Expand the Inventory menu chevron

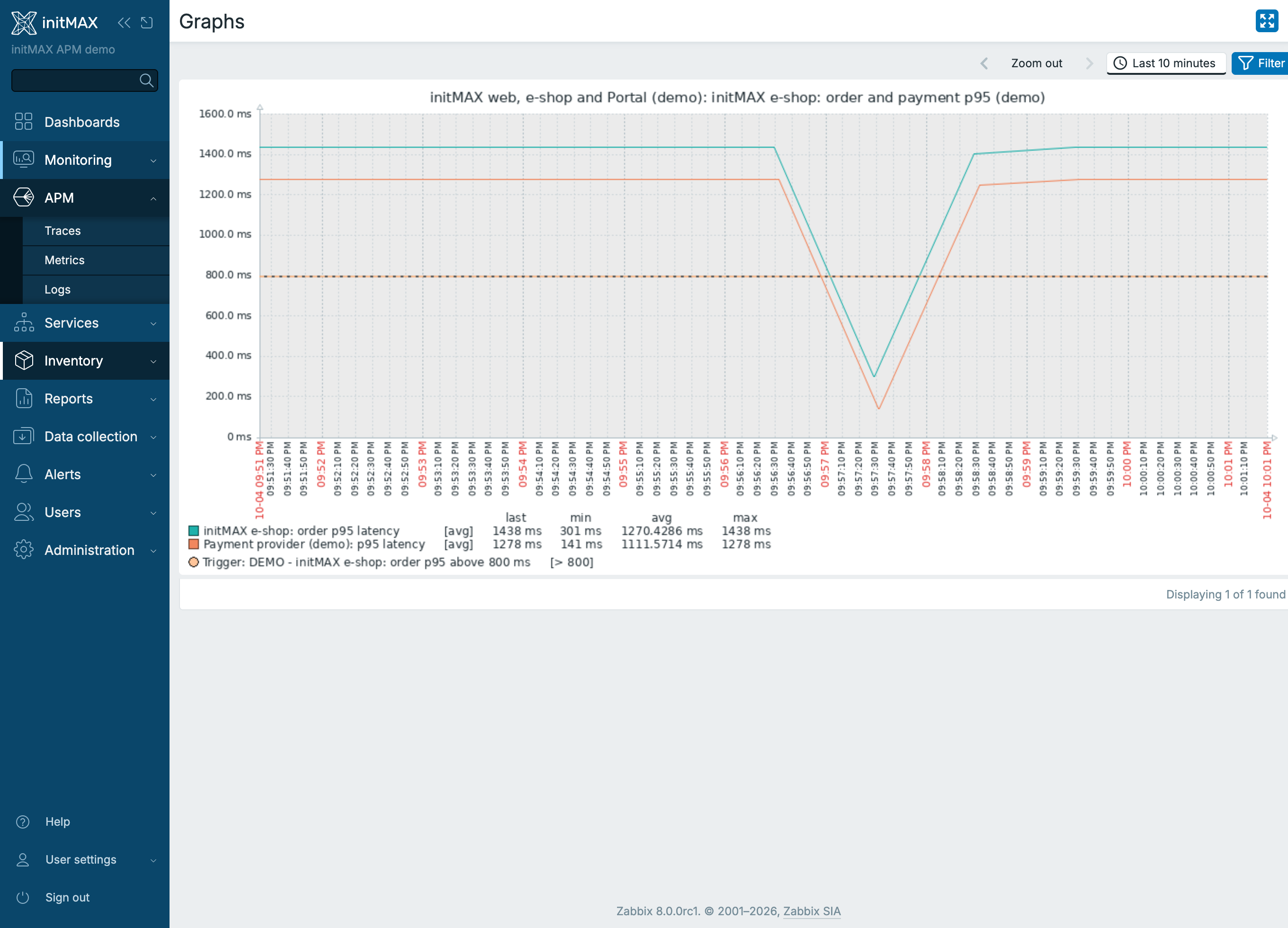pyautogui.click(x=153, y=361)
